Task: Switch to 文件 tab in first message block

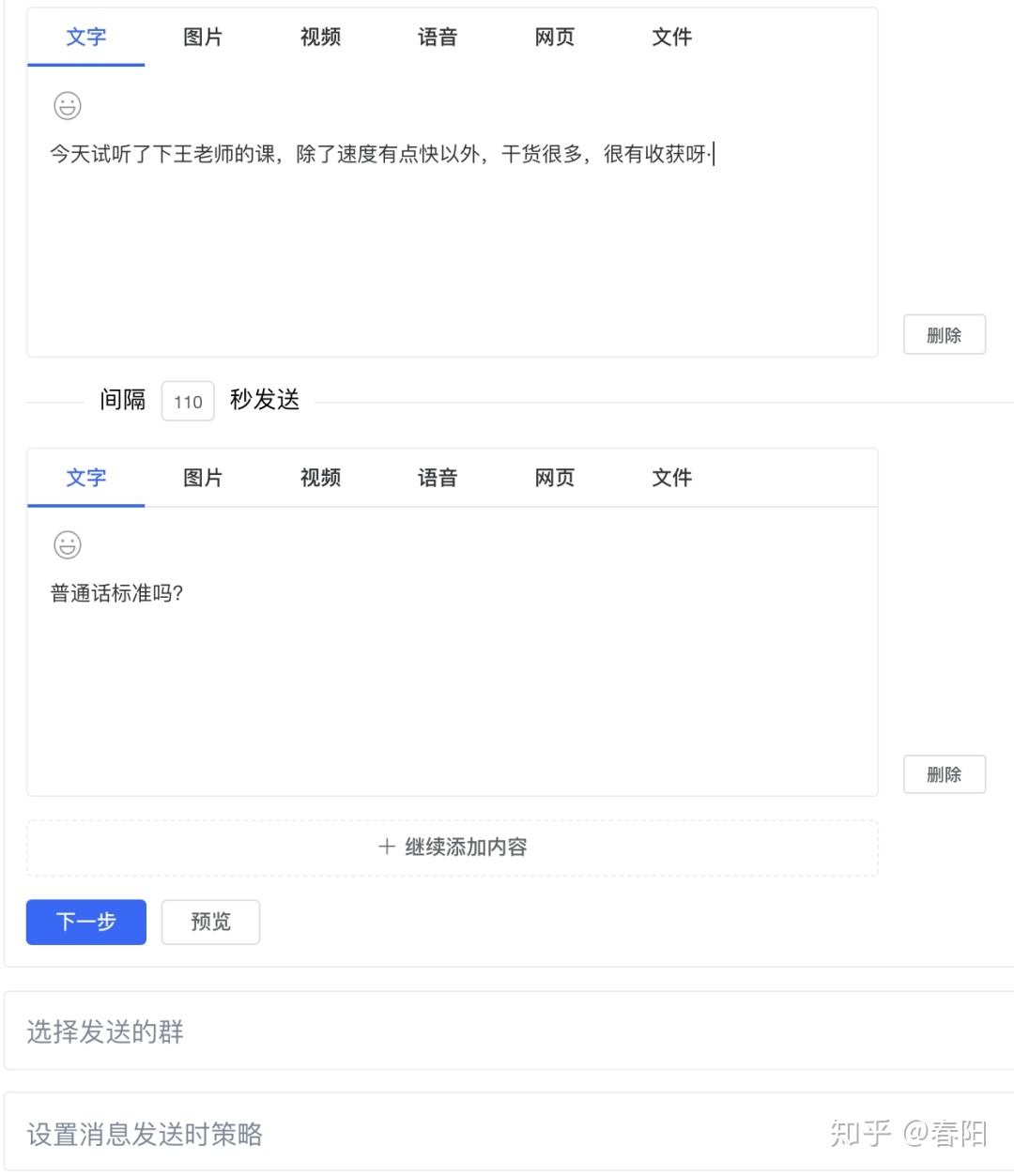Action: pyautogui.click(x=672, y=38)
